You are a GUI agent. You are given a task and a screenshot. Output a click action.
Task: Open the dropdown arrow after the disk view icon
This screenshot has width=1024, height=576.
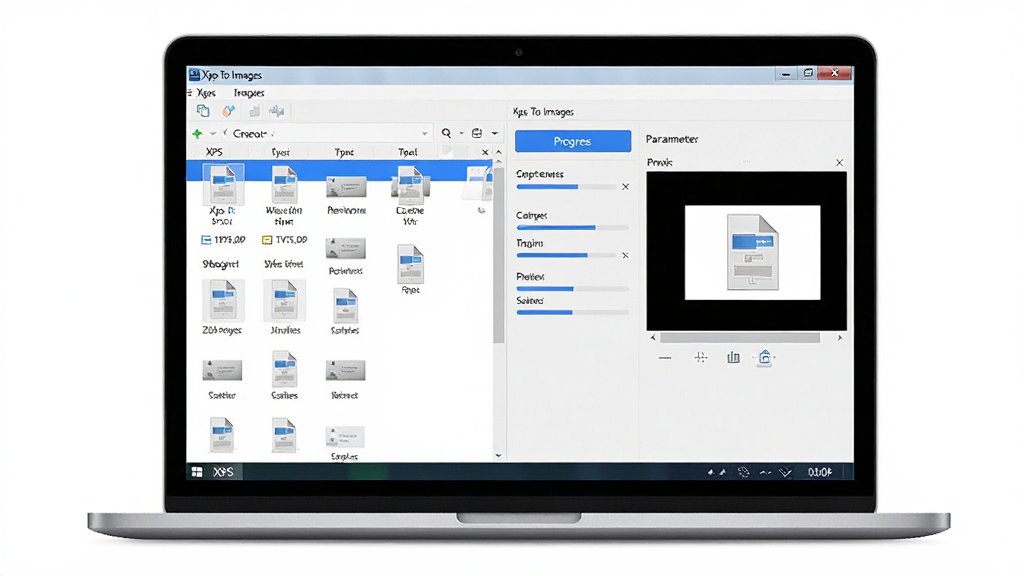495,133
